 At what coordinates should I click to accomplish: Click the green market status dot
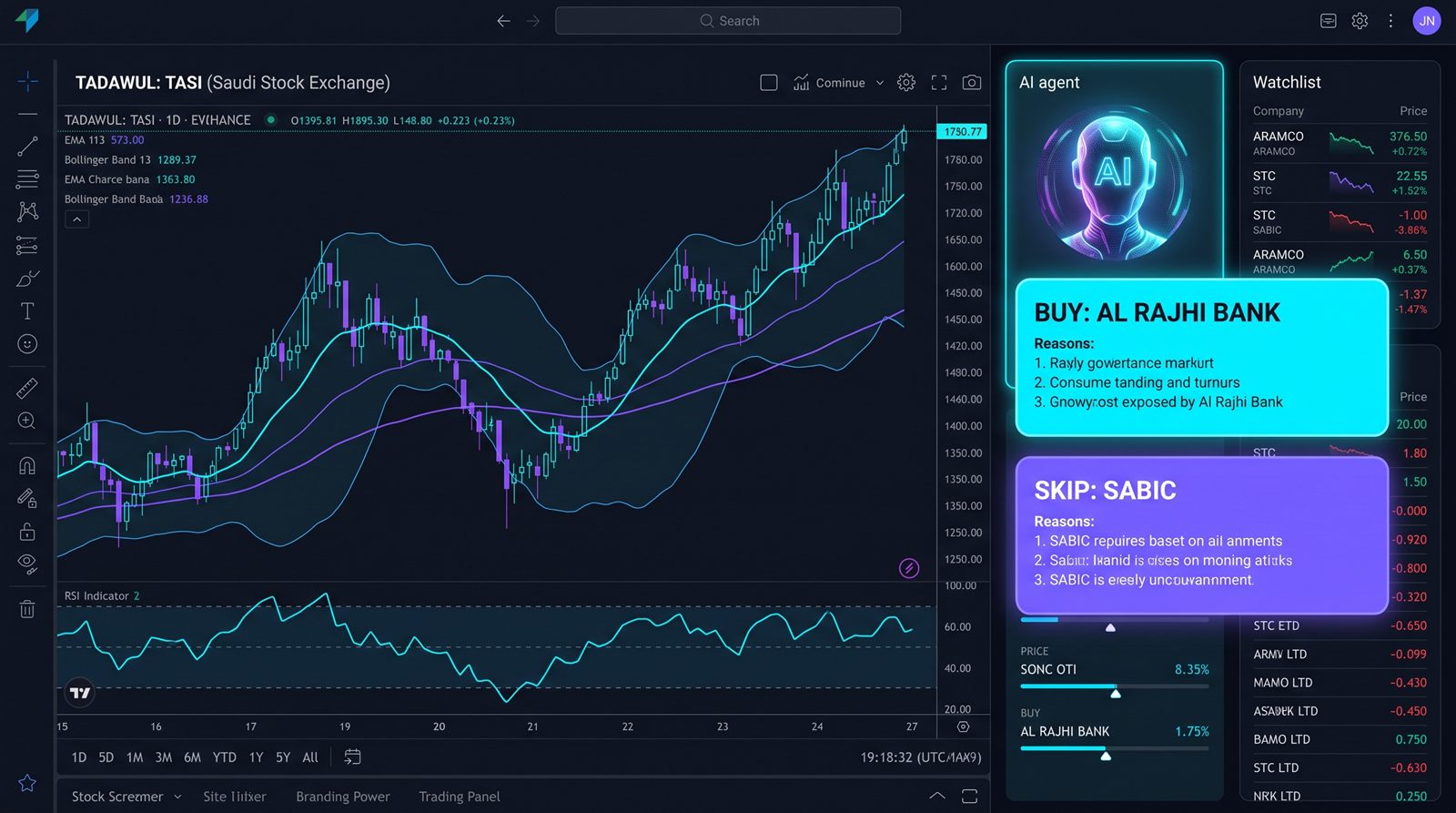(x=270, y=119)
